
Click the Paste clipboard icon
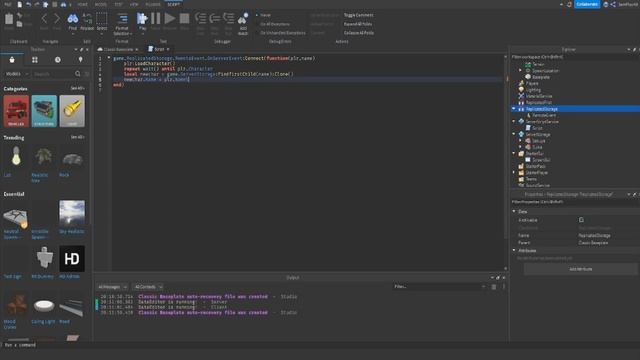[9, 19]
